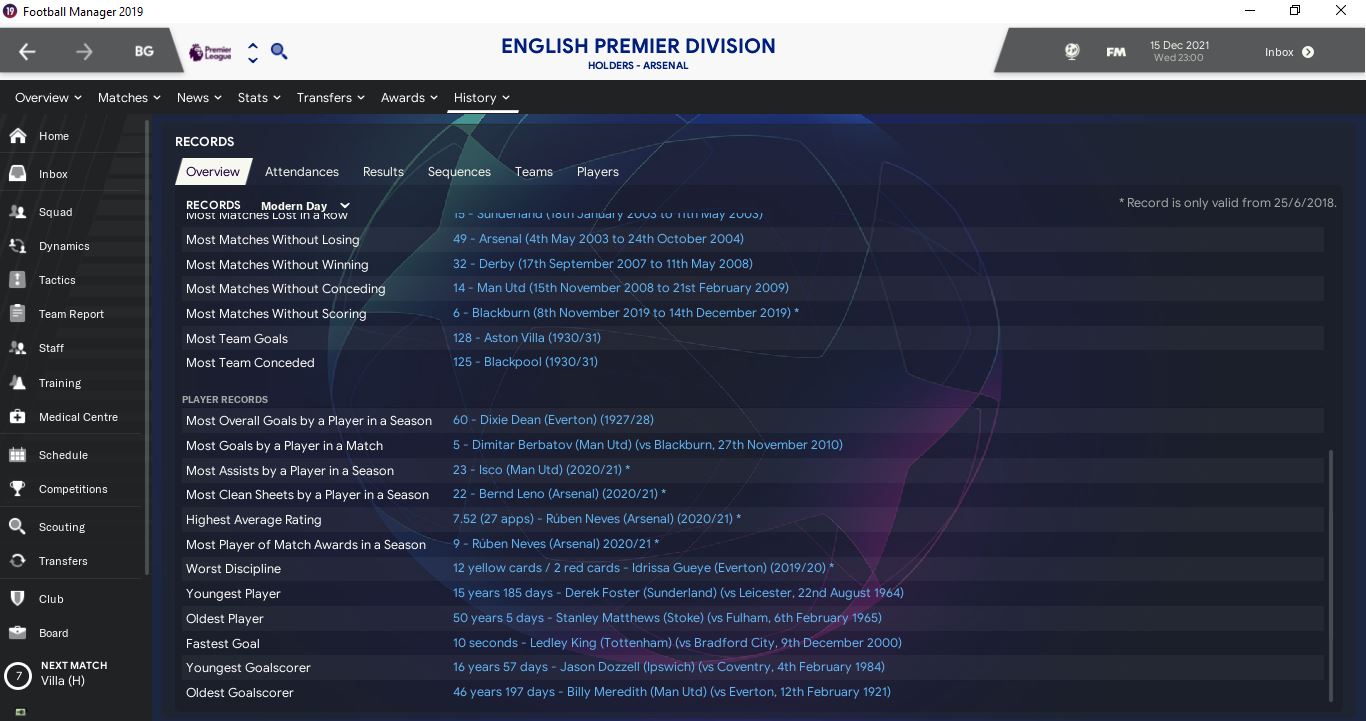Select the previous competition up chevron
This screenshot has width=1366, height=721.
[x=253, y=45]
